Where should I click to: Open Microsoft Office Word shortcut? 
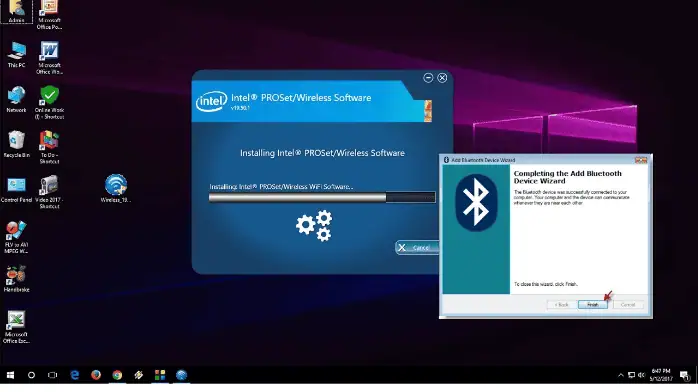(x=49, y=57)
